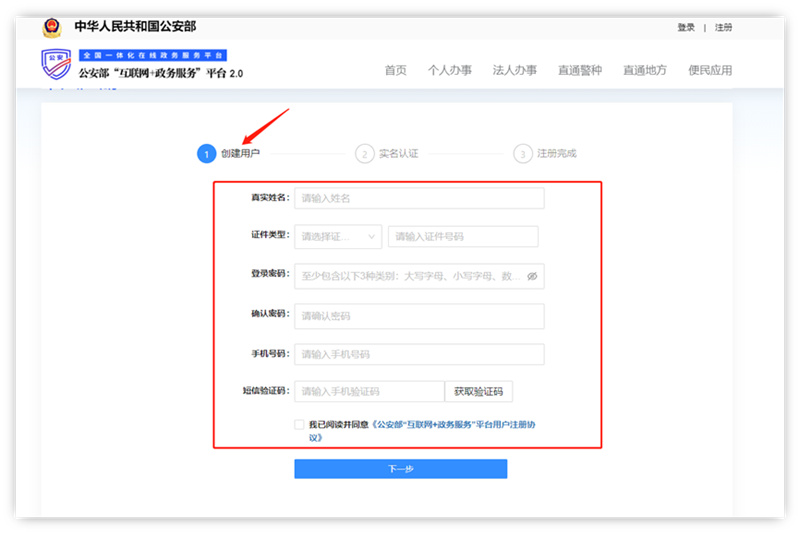Image resolution: width=800 pixels, height=535 pixels.
Task: Open the platform 用户注册协议 link
Action: coord(454,425)
